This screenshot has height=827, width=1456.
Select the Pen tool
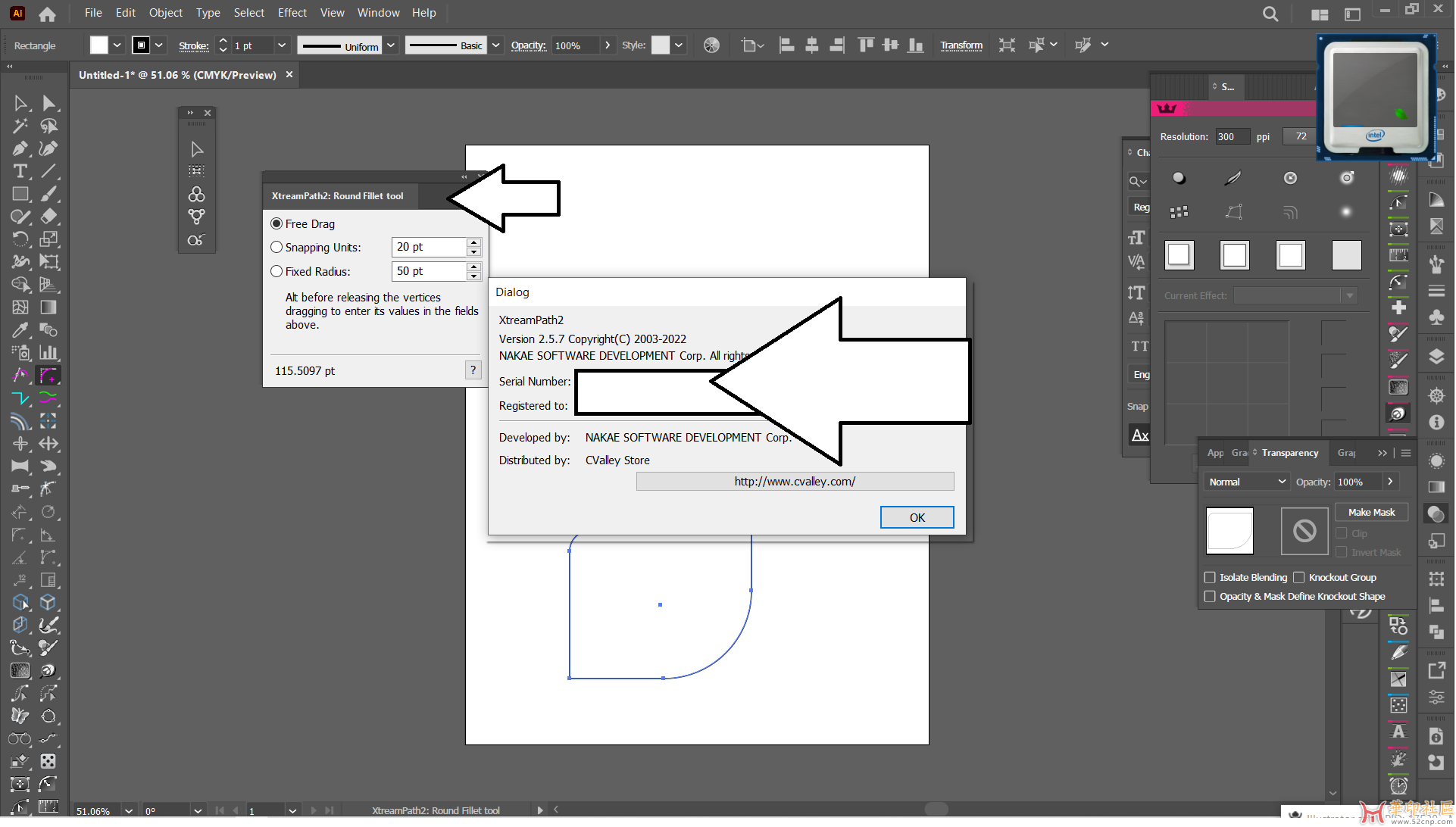click(20, 148)
